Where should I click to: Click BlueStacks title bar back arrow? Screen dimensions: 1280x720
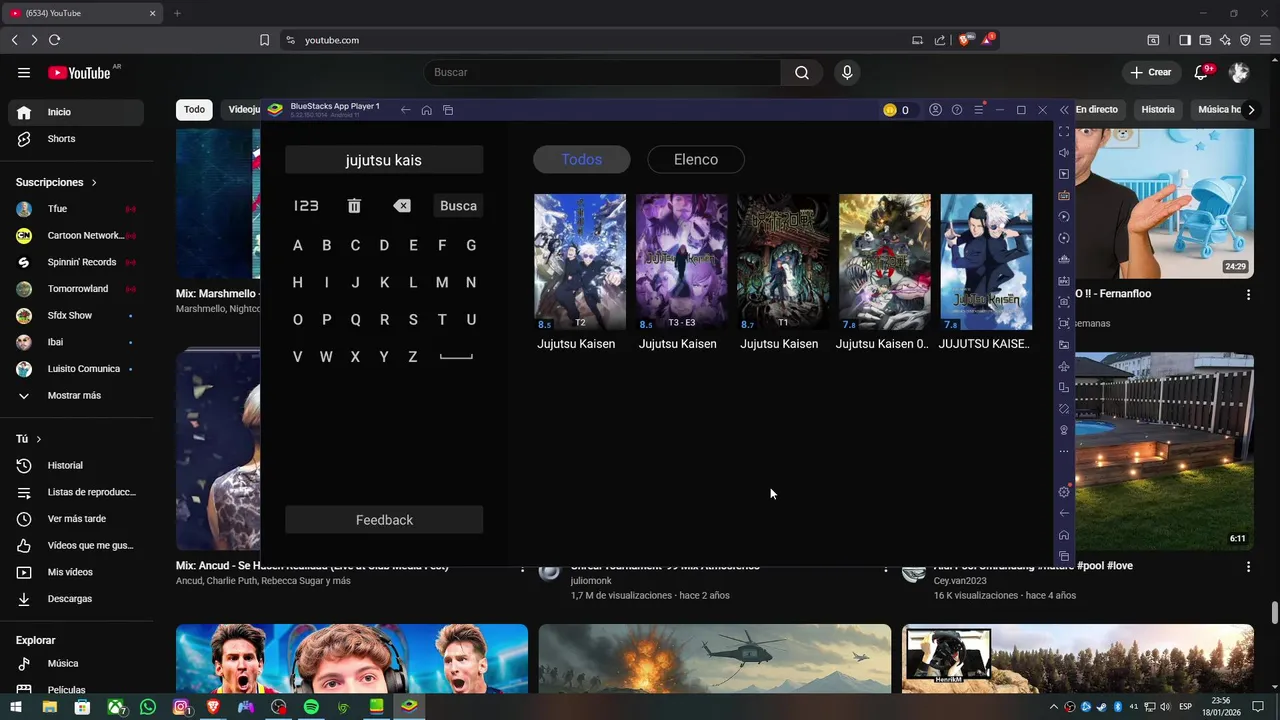pos(405,110)
